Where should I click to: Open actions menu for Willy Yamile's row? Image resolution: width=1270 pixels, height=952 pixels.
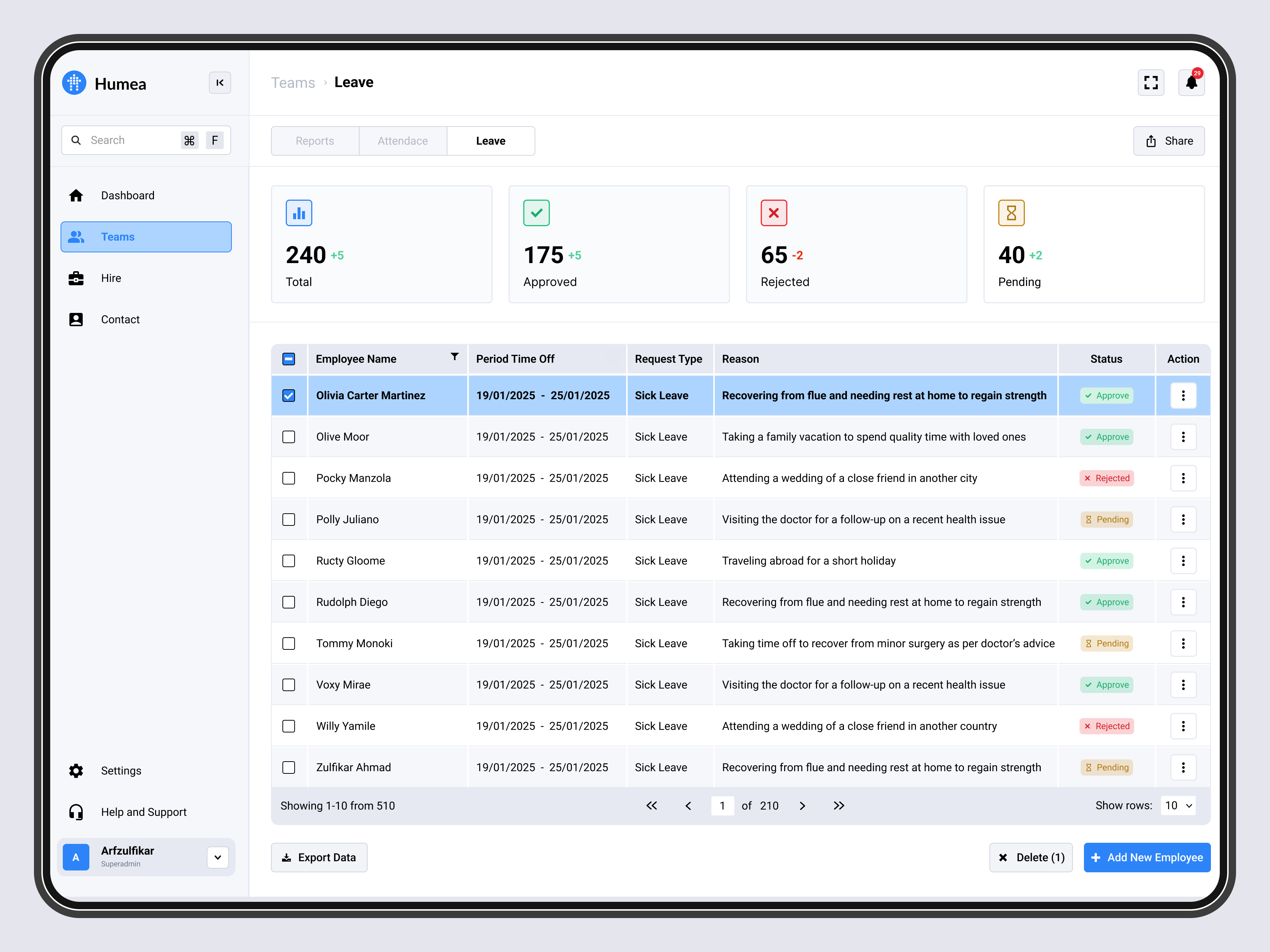pyautogui.click(x=1183, y=726)
